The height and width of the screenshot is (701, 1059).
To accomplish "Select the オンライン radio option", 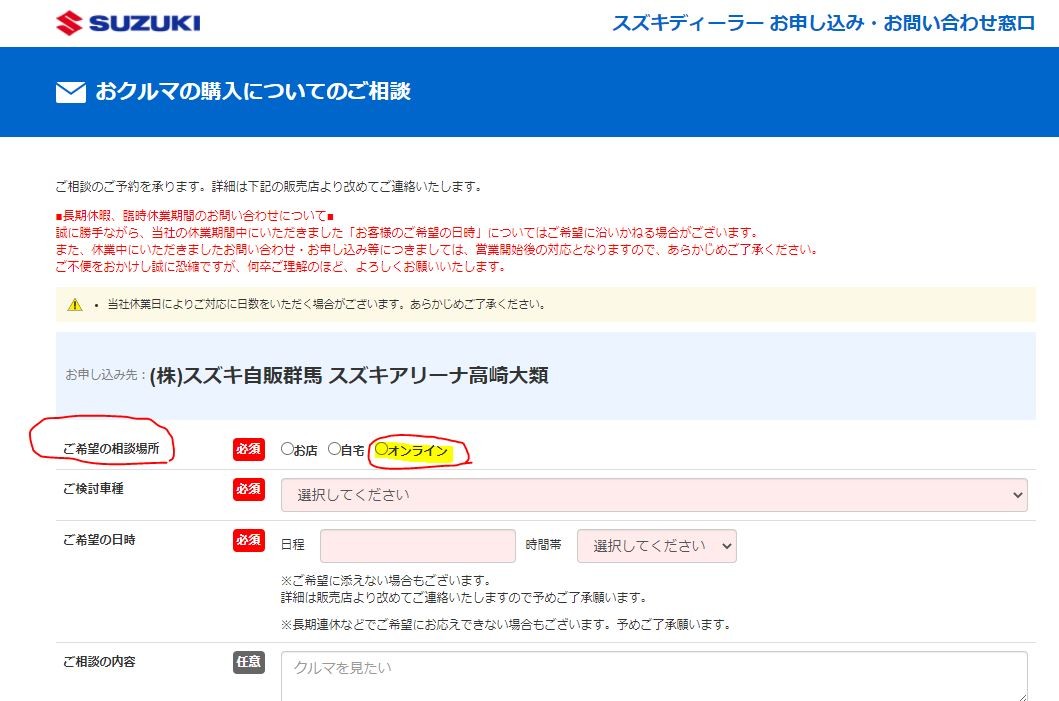I will [x=382, y=448].
